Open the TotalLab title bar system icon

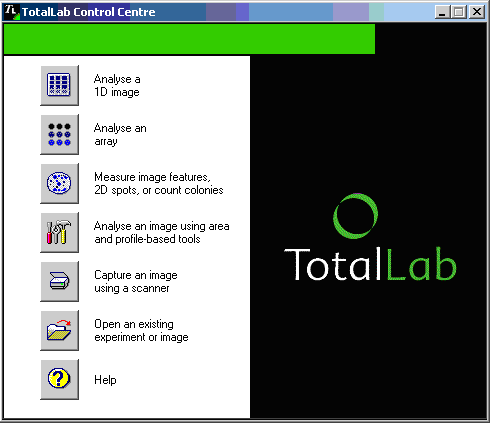coord(11,12)
